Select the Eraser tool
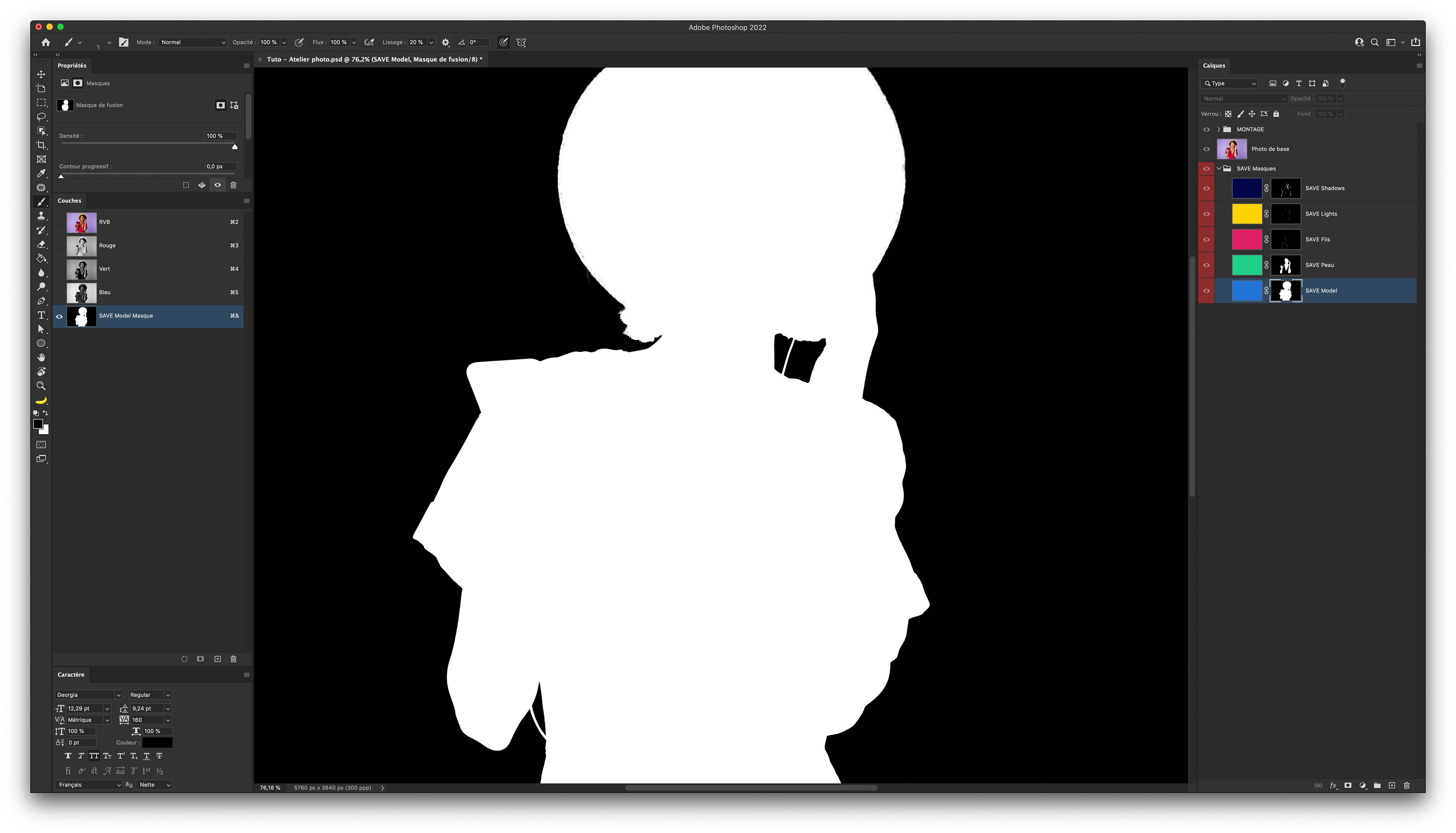1456x833 pixels. point(41,244)
